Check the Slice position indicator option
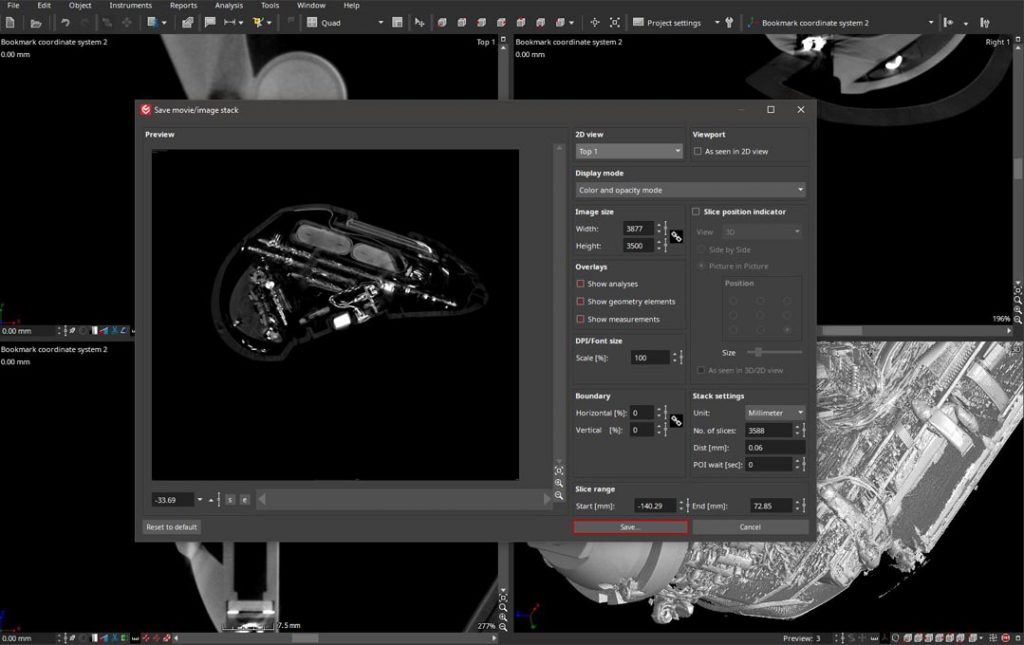This screenshot has height=645, width=1024. pos(696,212)
